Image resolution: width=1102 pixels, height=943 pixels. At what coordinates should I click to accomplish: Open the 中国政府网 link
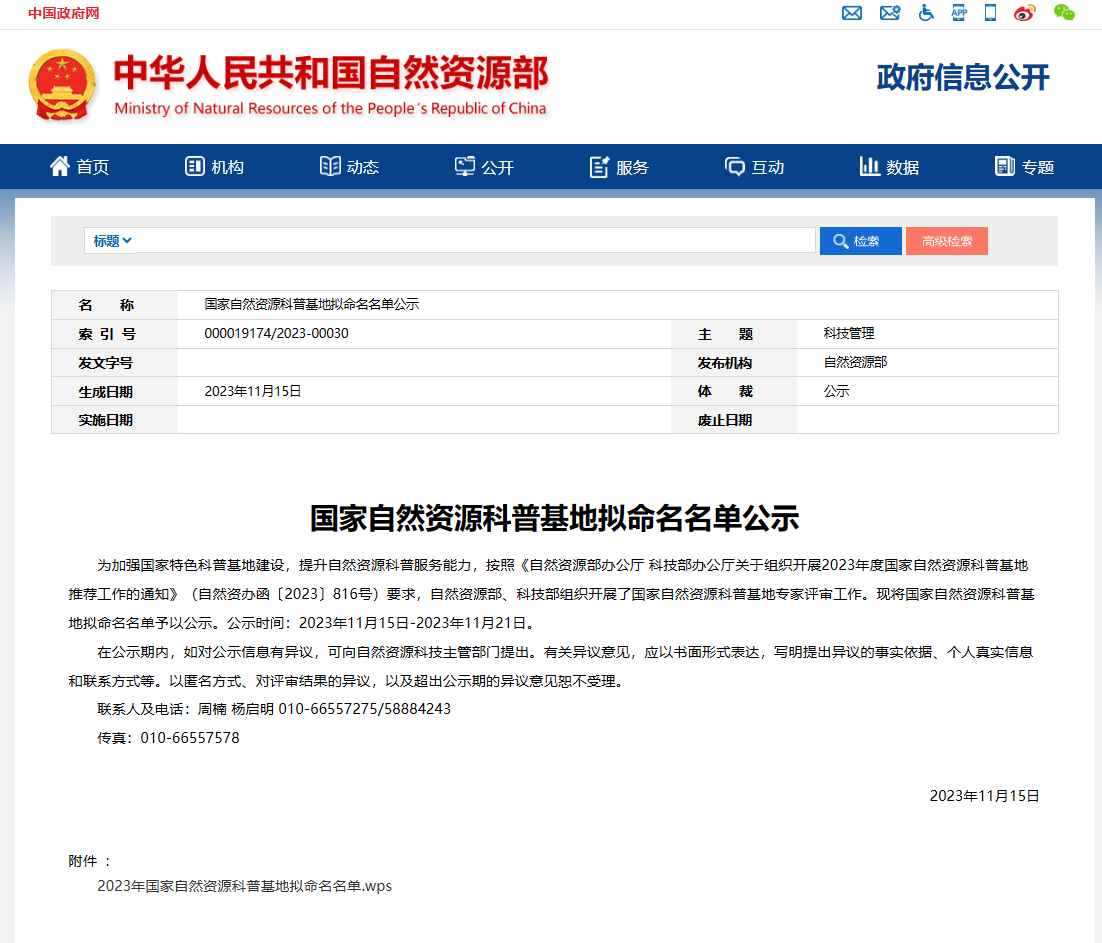click(x=64, y=13)
